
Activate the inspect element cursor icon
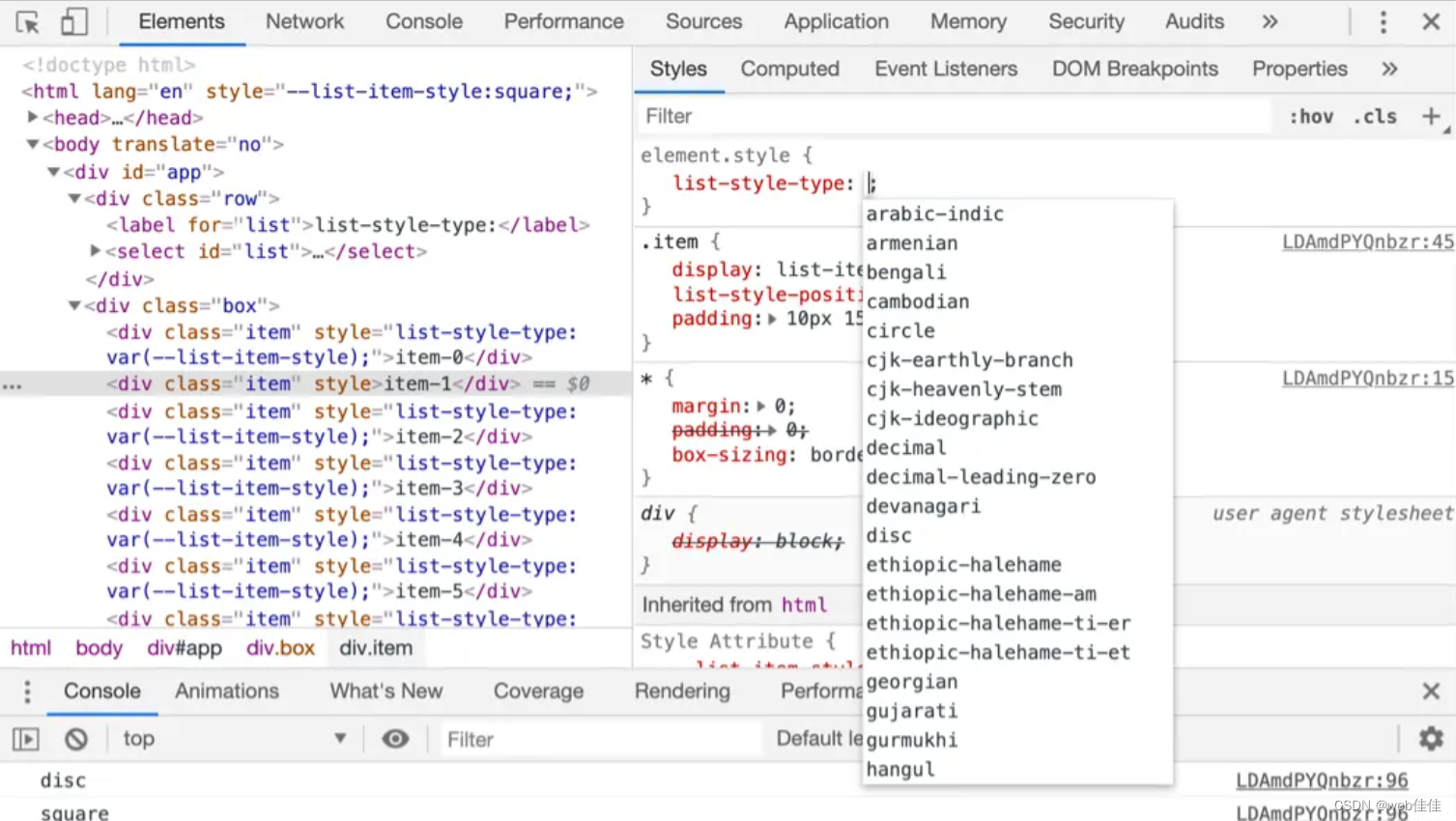click(26, 21)
